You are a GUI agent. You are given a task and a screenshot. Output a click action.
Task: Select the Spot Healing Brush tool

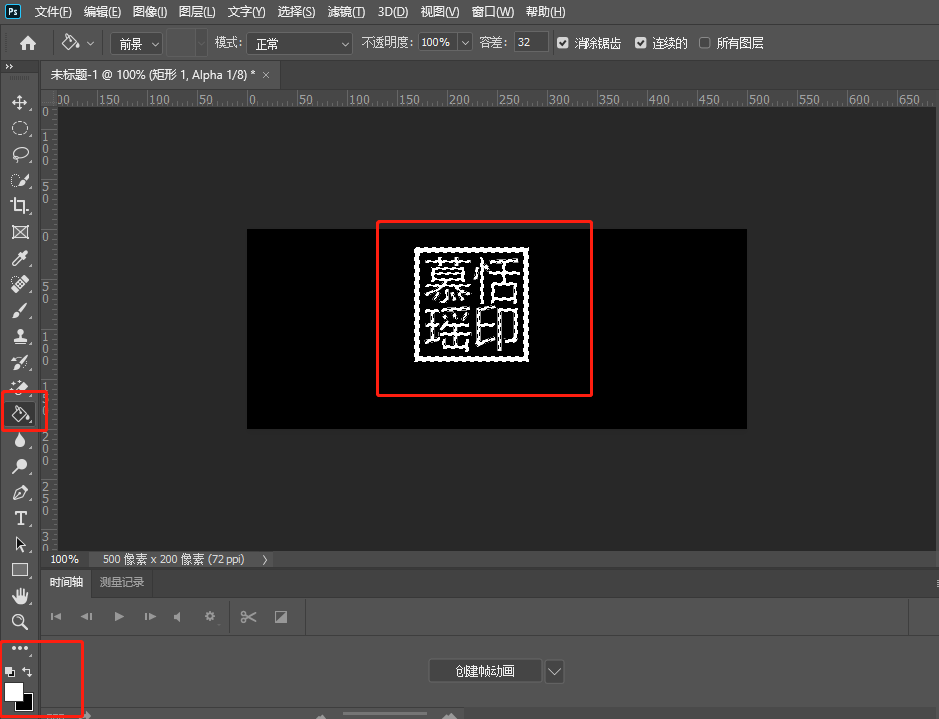click(20, 284)
